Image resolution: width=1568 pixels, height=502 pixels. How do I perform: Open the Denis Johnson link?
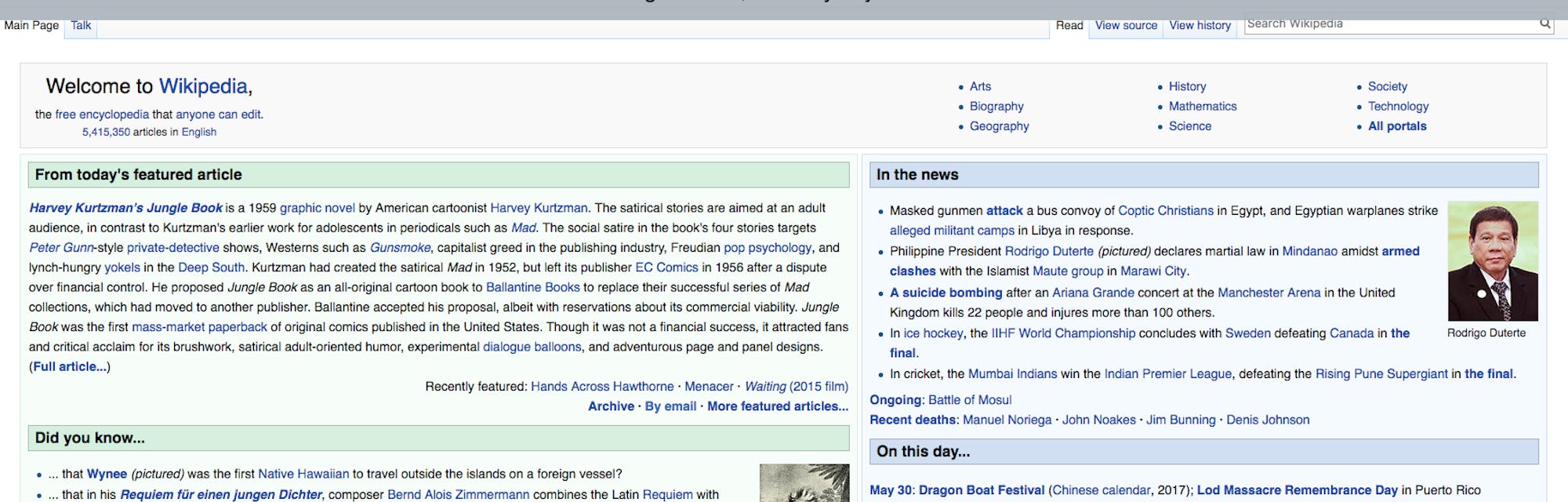[x=1268, y=420]
